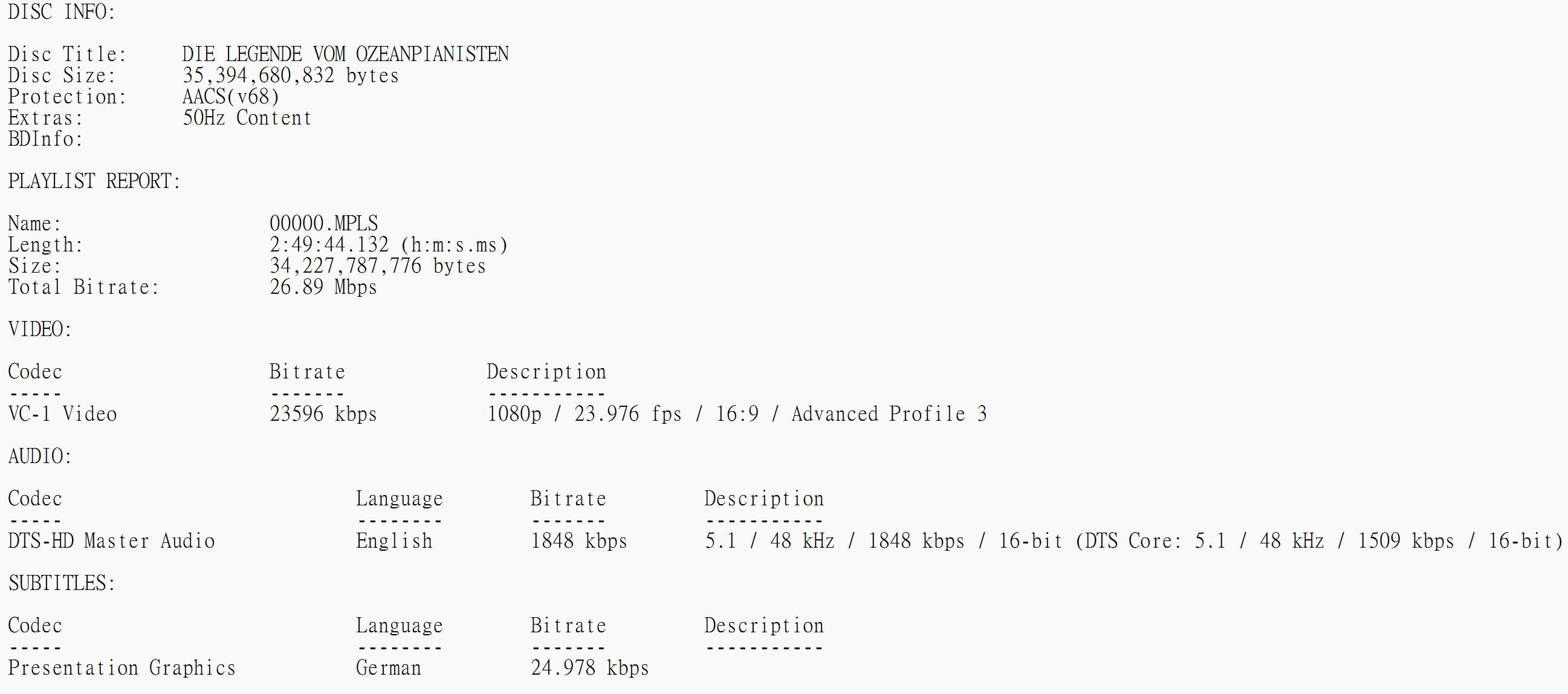
Task: Click the German subtitle language entry
Action: (x=388, y=668)
